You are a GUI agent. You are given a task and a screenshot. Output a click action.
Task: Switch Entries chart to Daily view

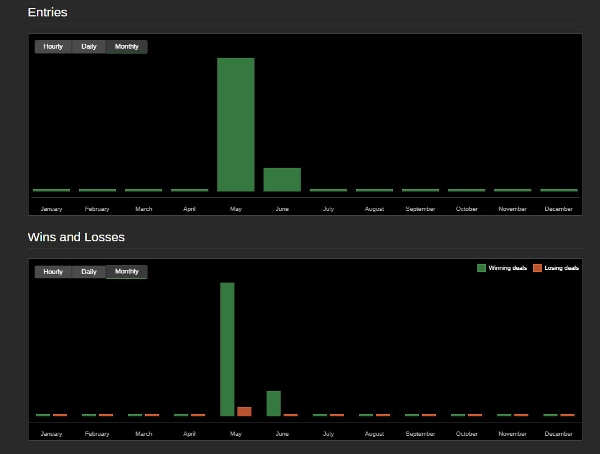pos(89,47)
